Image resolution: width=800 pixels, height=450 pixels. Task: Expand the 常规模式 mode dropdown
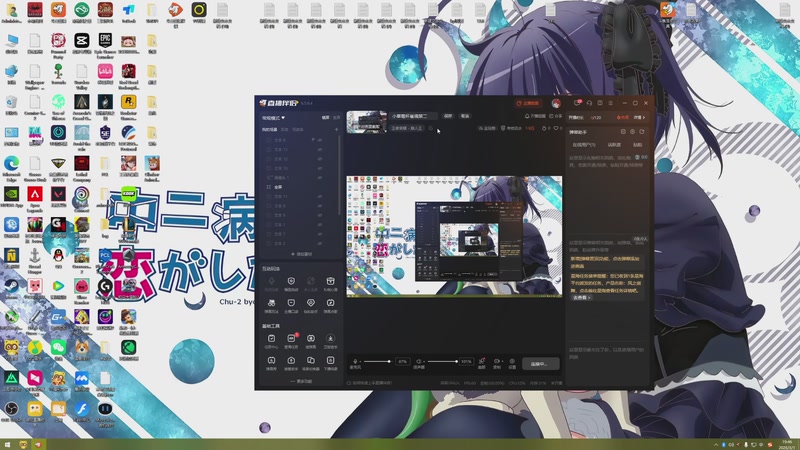pos(273,118)
